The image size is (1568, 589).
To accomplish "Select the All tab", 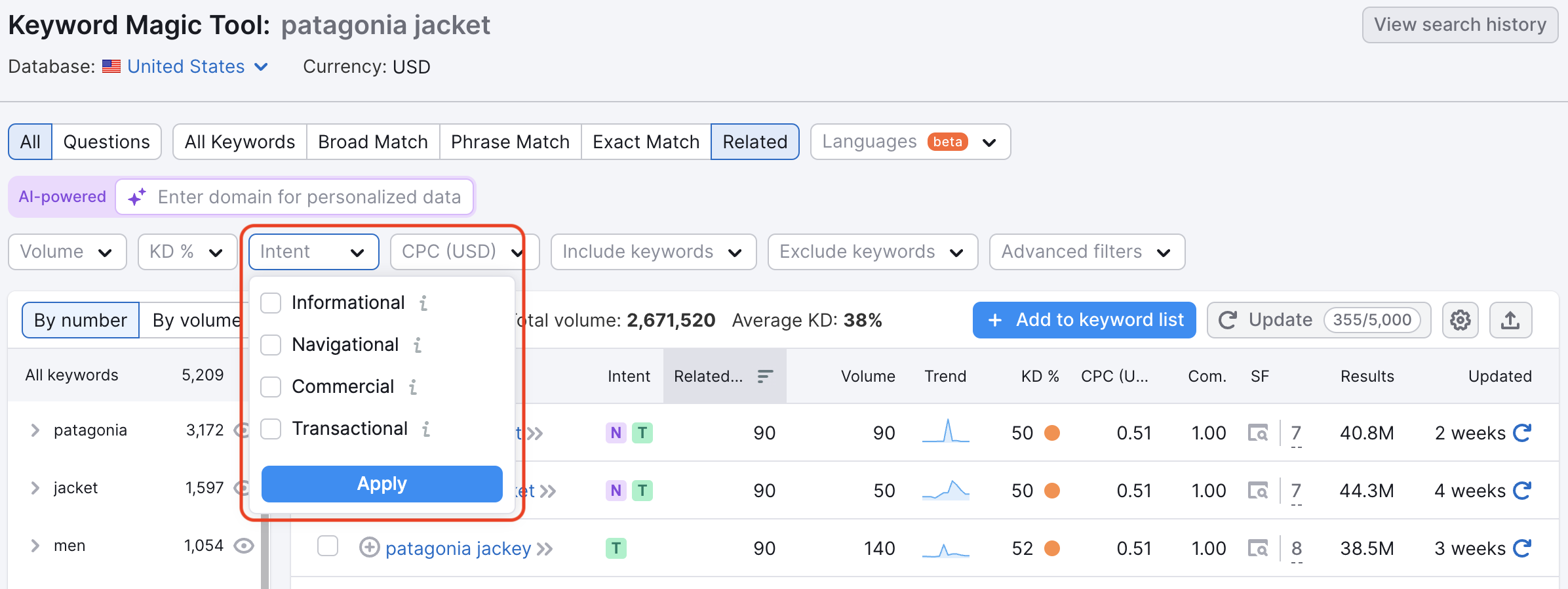I will pos(30,142).
